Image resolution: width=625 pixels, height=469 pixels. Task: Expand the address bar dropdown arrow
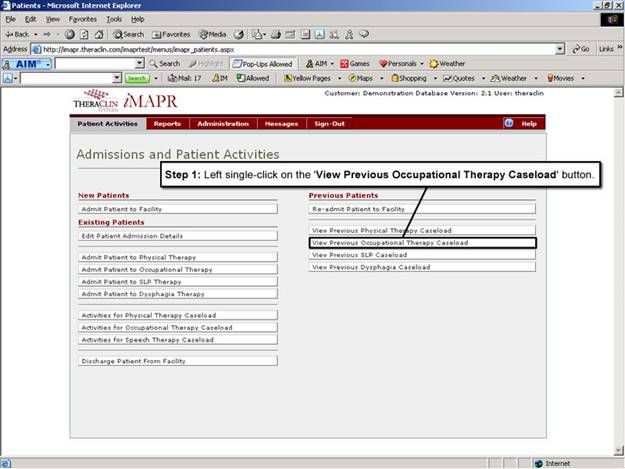(x=560, y=48)
